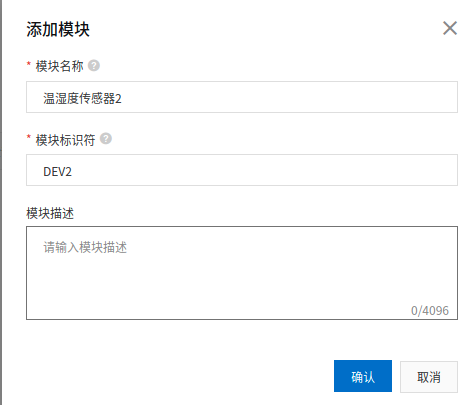
Task: Close the 添加模块 dialog with the X
Action: pos(450,28)
